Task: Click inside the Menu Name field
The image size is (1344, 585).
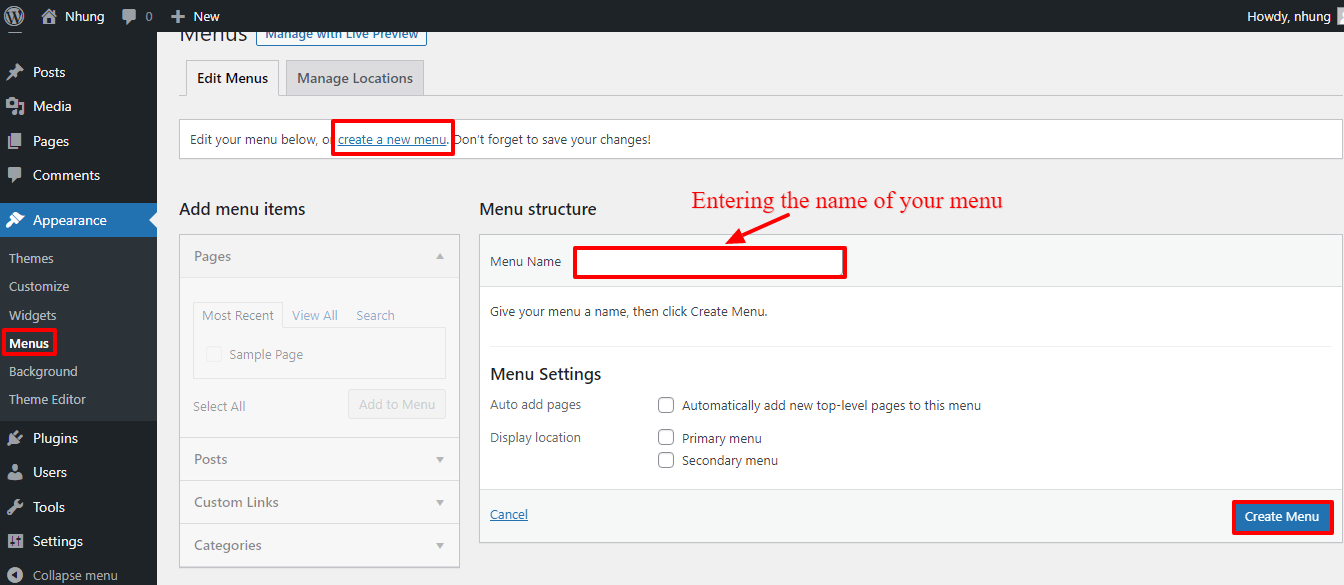Action: (x=709, y=262)
